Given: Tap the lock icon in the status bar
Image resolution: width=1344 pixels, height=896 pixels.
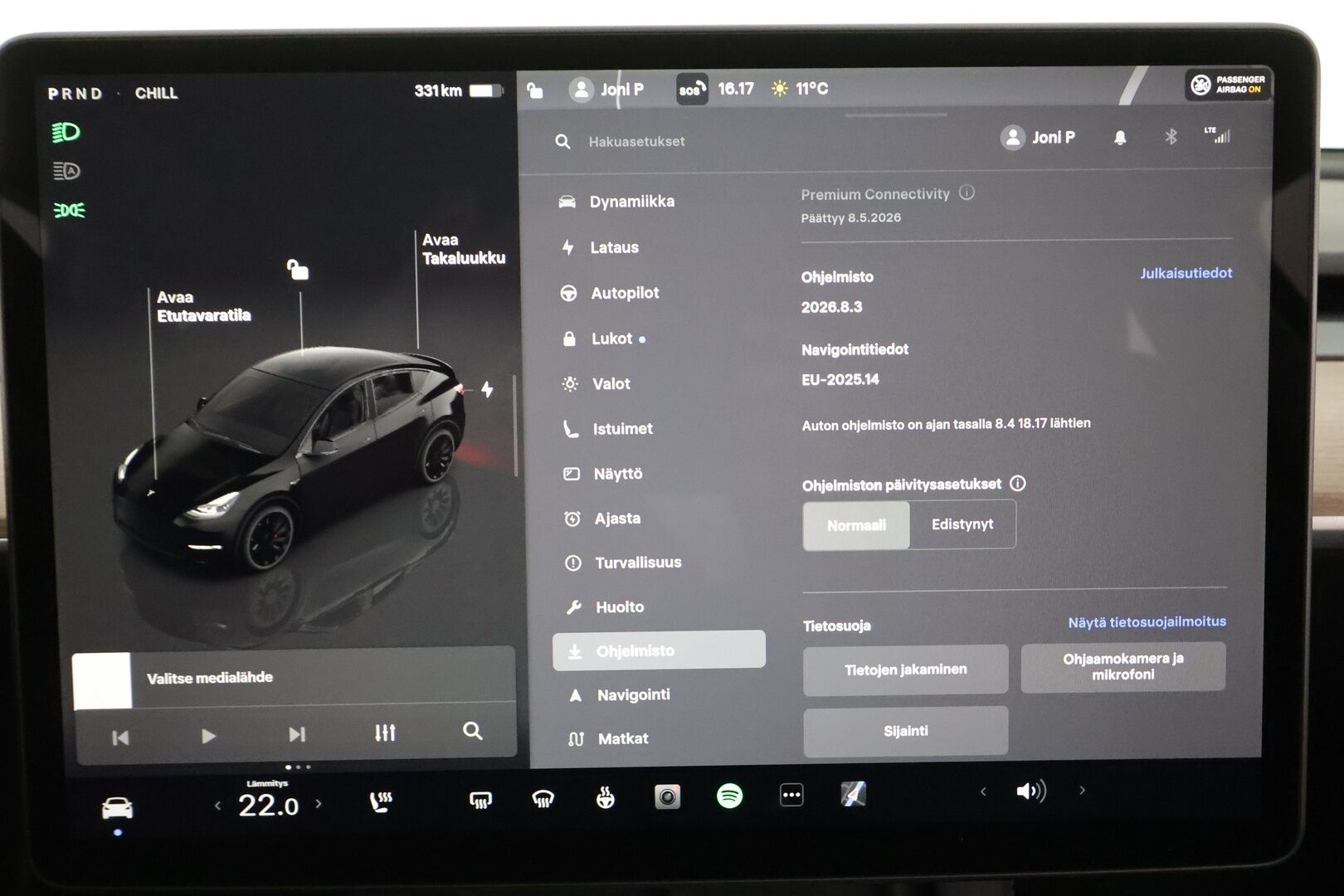Looking at the screenshot, I should [x=533, y=89].
